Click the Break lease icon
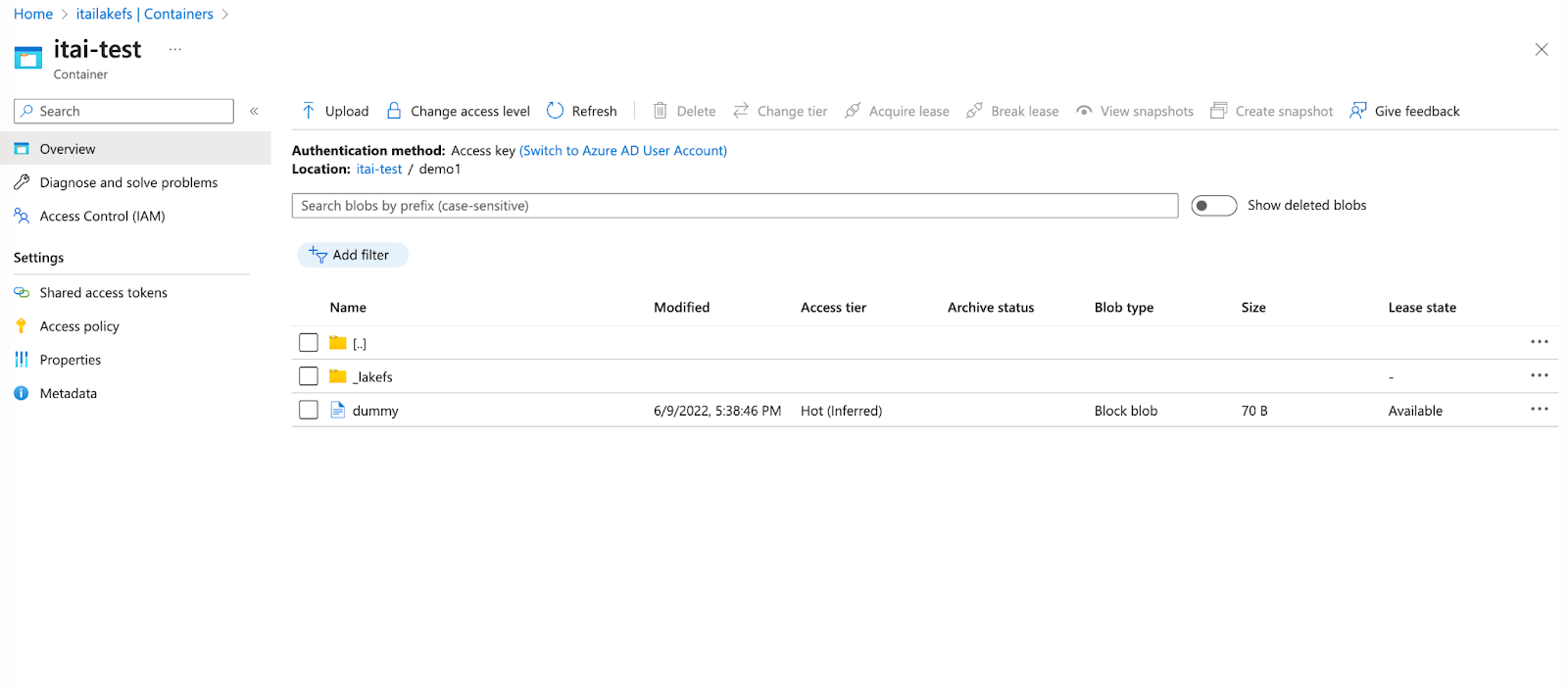Screen dimensions: 1568x688 [974, 111]
